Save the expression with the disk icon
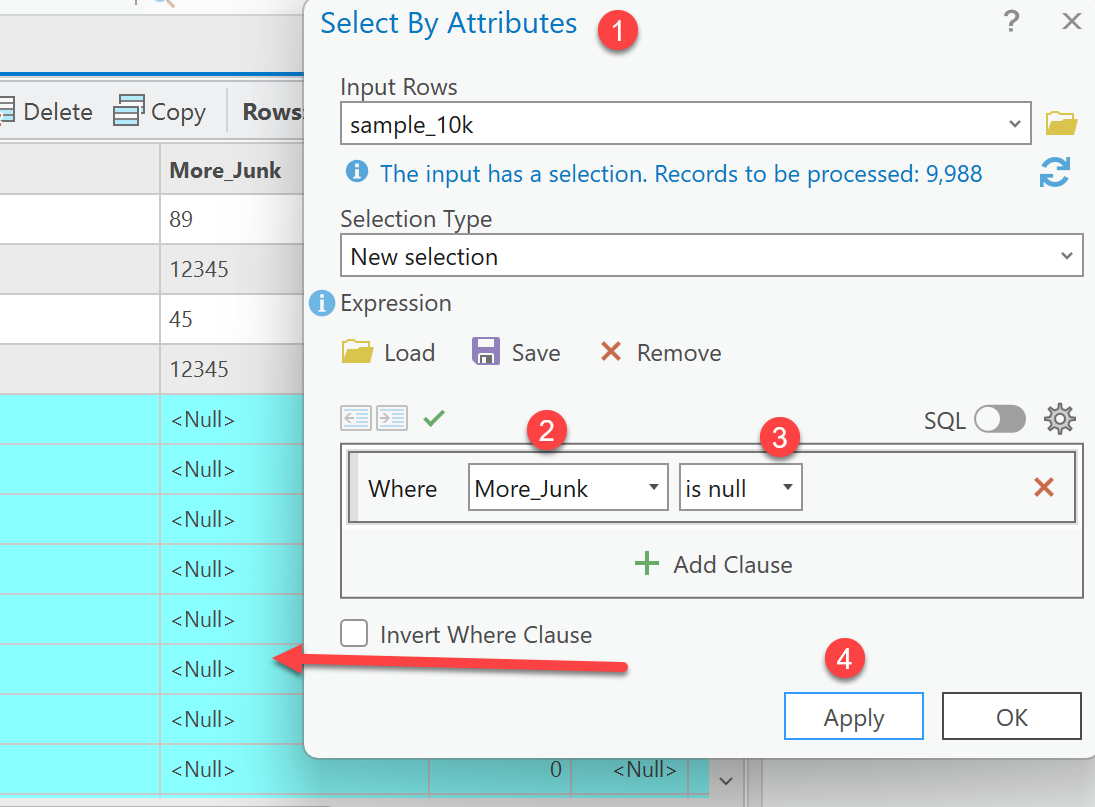The width and height of the screenshot is (1095, 807). coord(486,353)
